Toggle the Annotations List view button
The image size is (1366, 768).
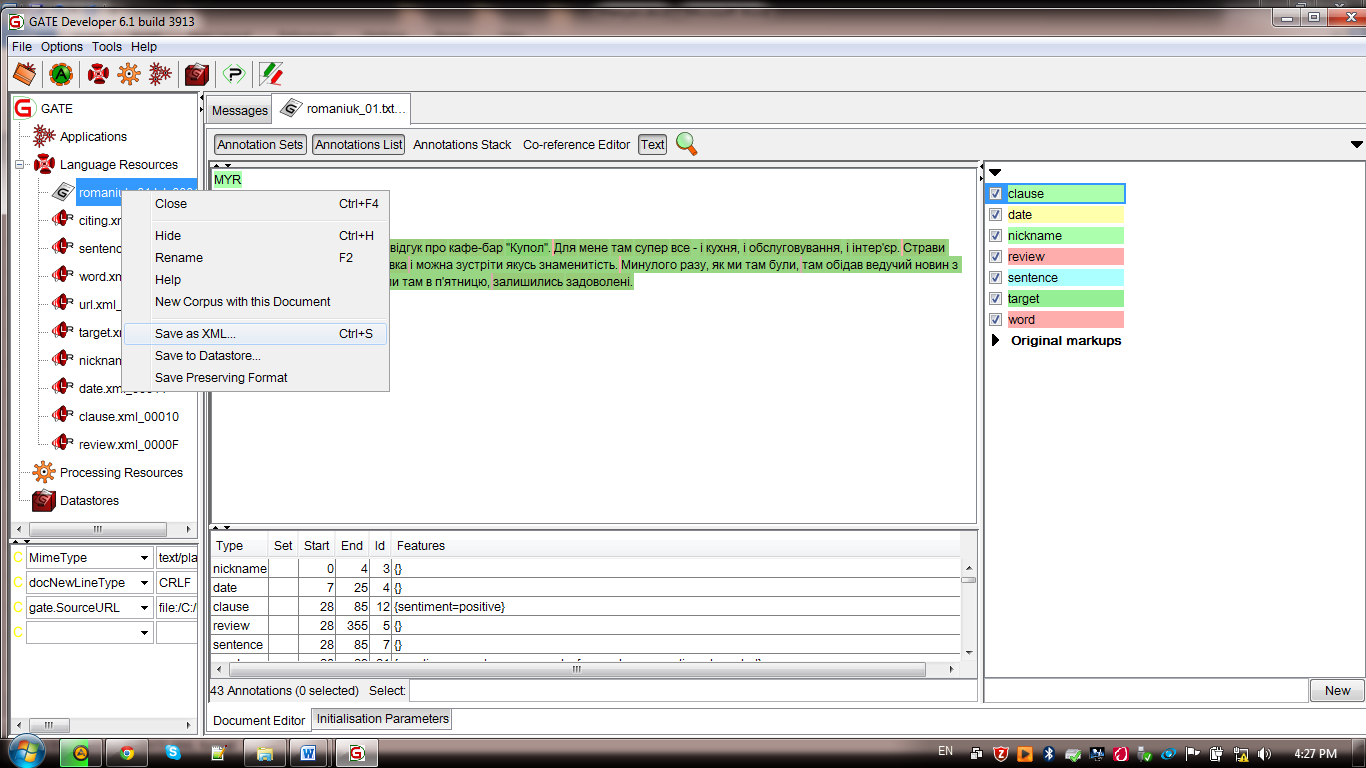[359, 144]
